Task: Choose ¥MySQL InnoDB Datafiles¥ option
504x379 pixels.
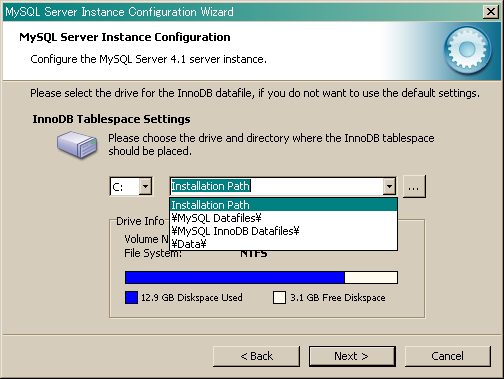Action: 284,231
